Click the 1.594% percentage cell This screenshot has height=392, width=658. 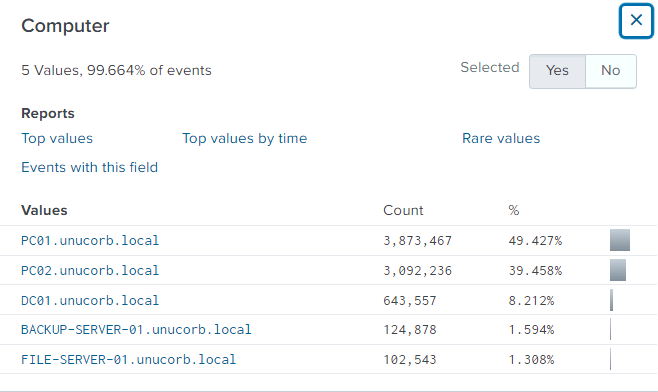[531, 329]
